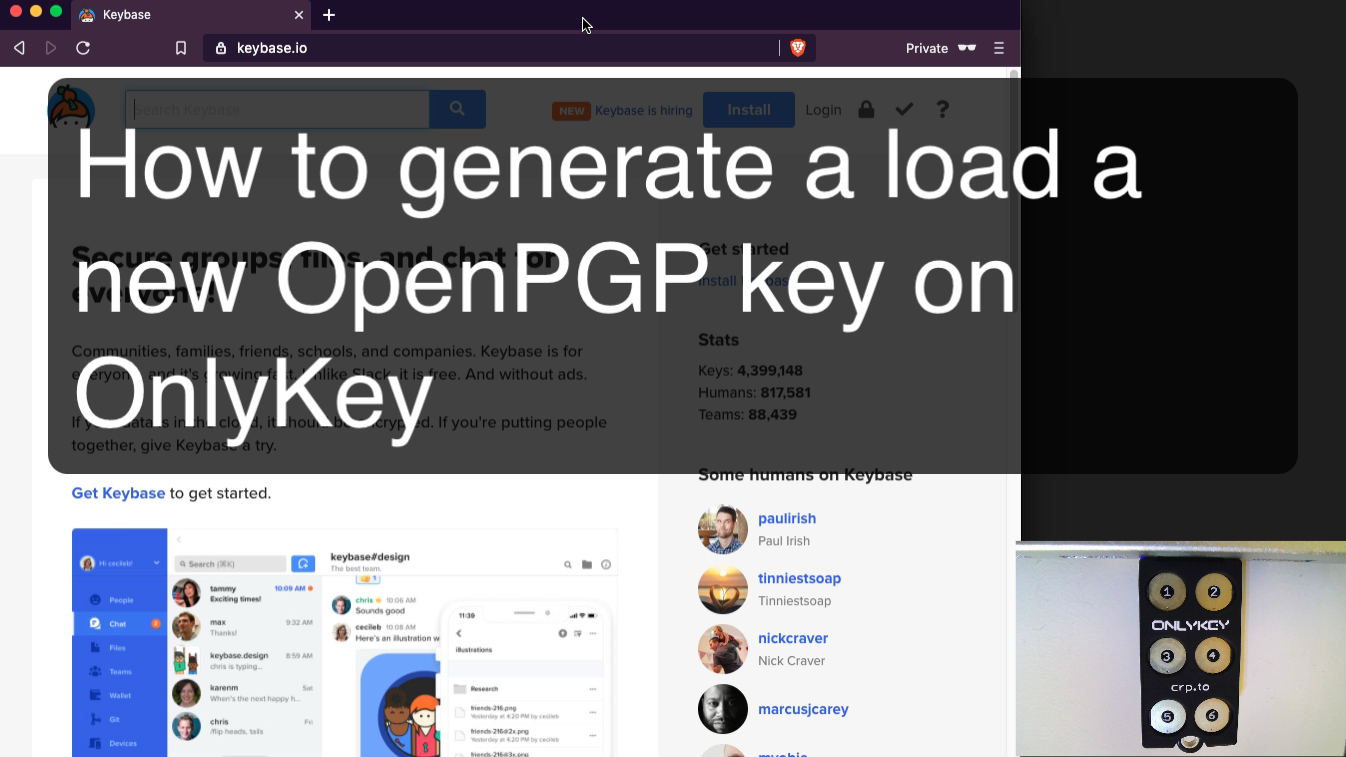Click the magnifier search button
This screenshot has width=1346, height=757.
[457, 109]
